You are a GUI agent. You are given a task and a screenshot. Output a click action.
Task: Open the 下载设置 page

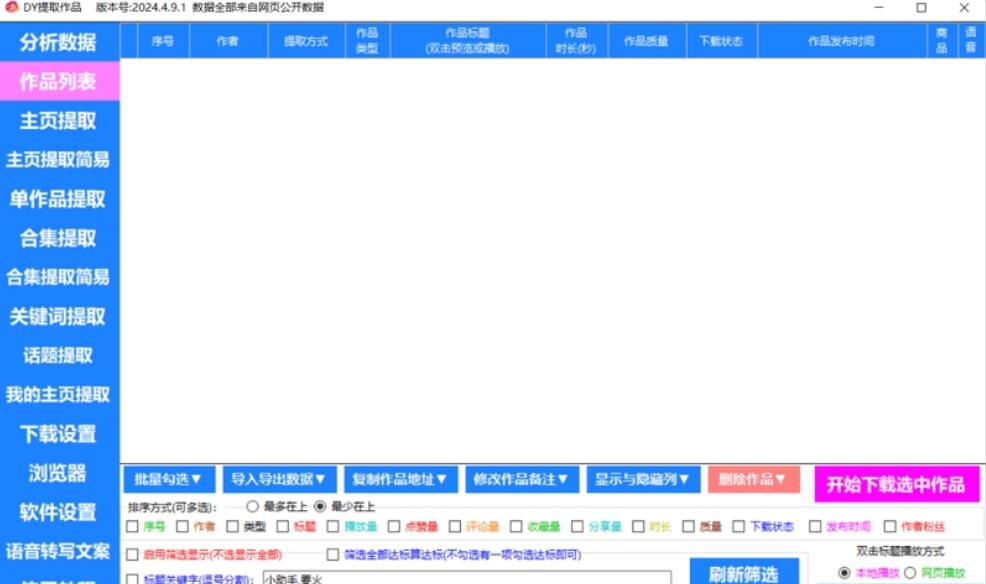[x=59, y=434]
